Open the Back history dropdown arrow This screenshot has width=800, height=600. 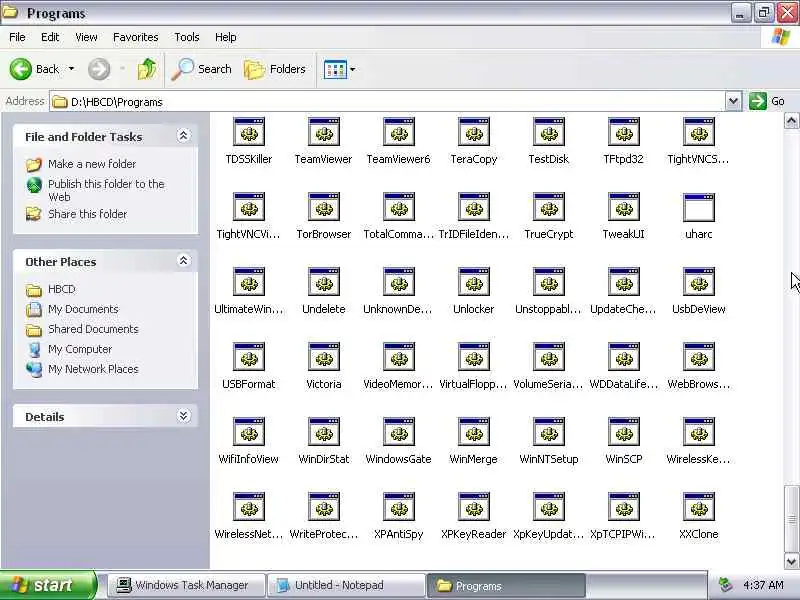coord(71,69)
